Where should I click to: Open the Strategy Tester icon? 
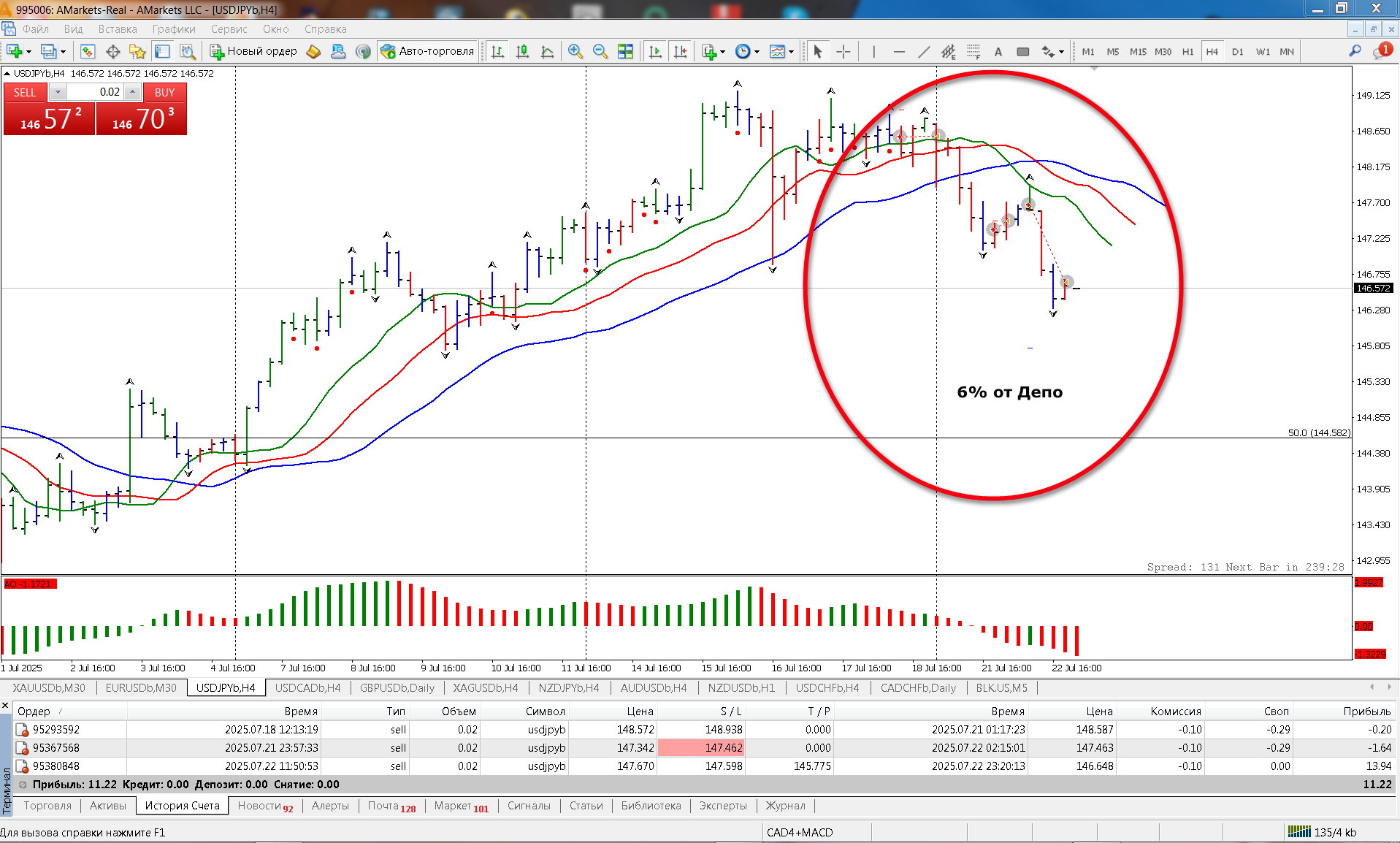pyautogui.click(x=188, y=51)
